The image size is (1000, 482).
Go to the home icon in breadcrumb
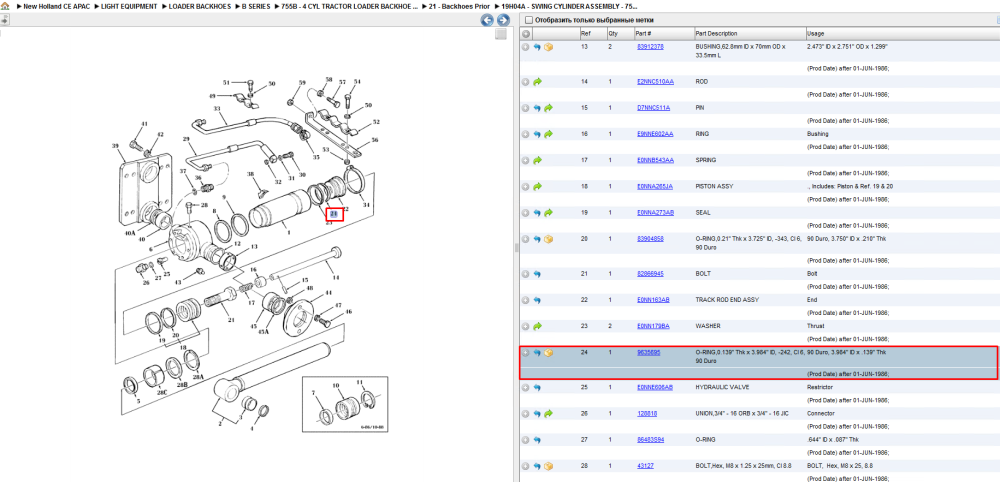tap(5, 6)
